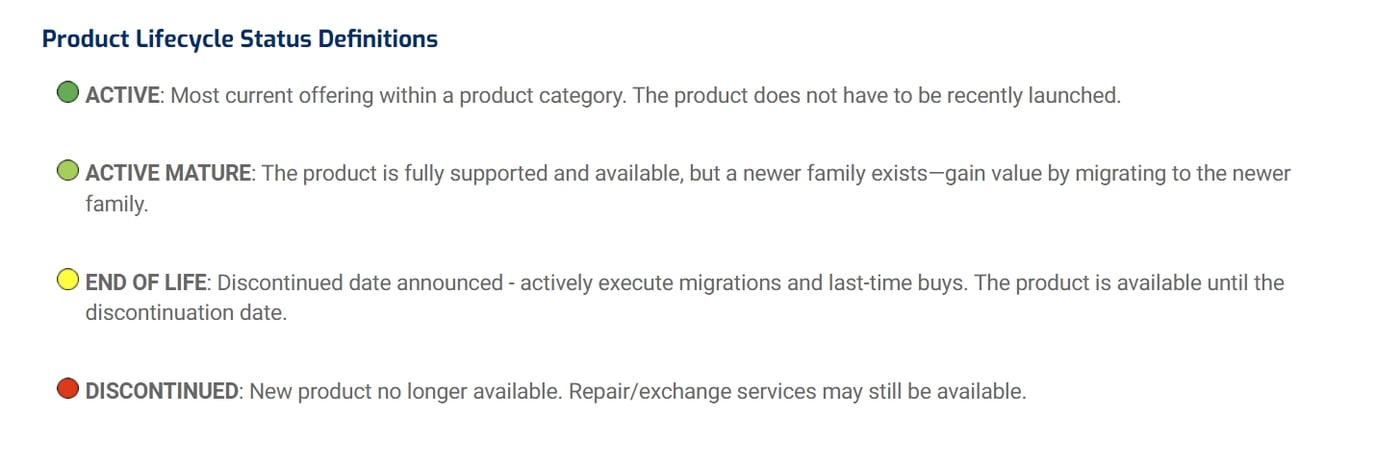Click the bold ACTIVE label
This screenshot has height=465, width=1376.
pyautogui.click(x=122, y=95)
